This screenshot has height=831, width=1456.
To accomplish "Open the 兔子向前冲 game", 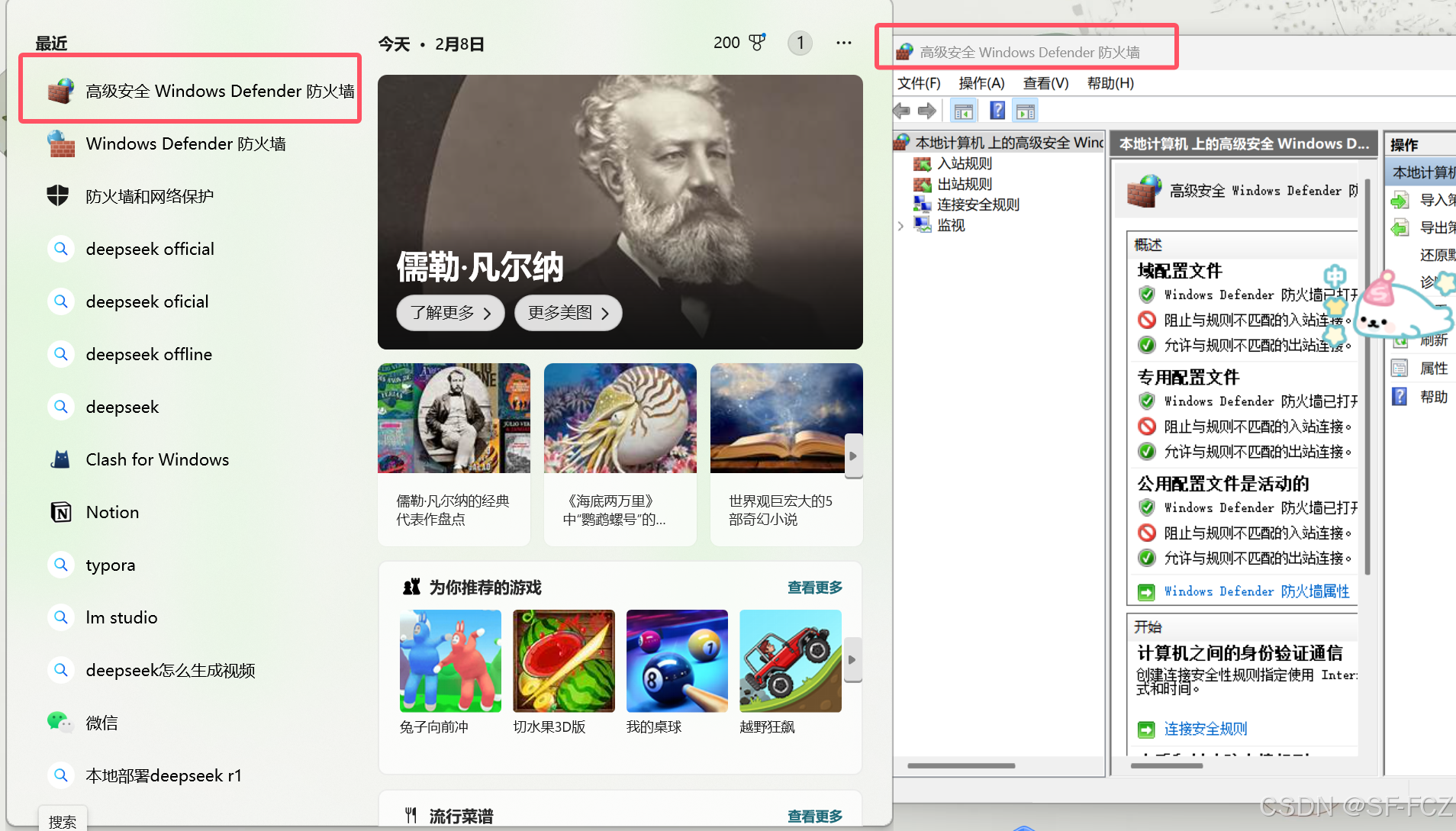I will coord(450,672).
